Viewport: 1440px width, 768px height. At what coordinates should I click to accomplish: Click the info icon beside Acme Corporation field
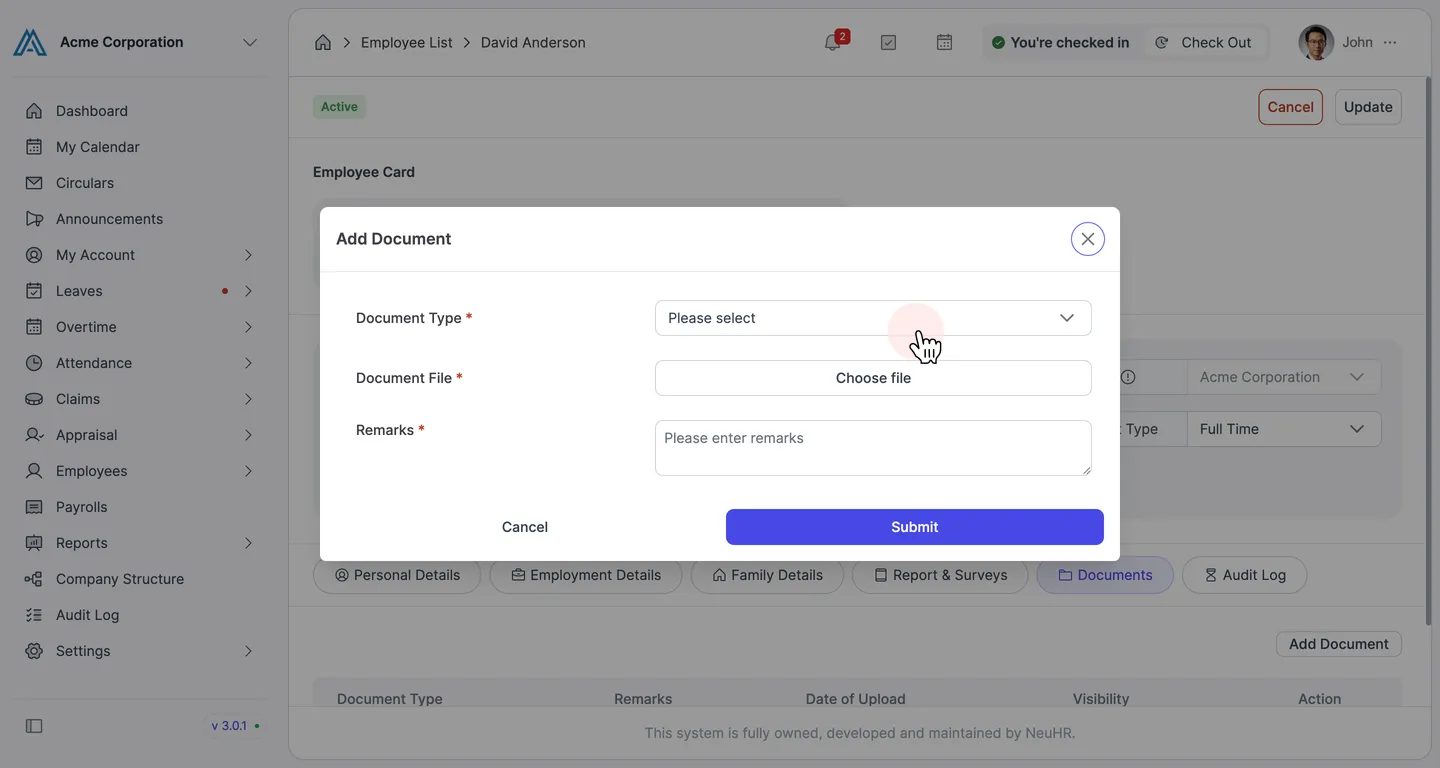tap(1128, 377)
